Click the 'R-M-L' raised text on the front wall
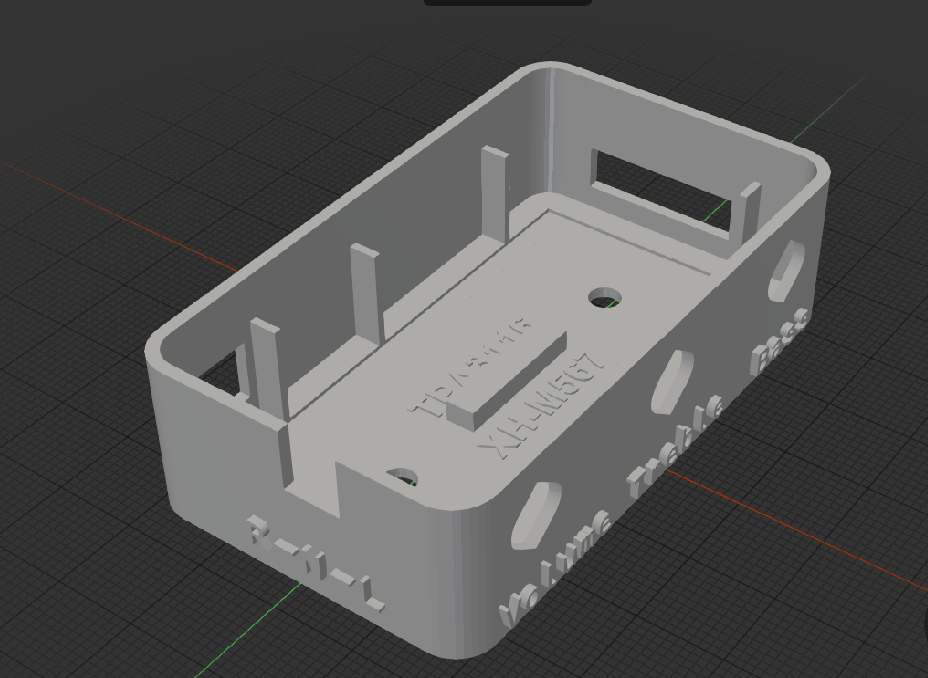 315,563
